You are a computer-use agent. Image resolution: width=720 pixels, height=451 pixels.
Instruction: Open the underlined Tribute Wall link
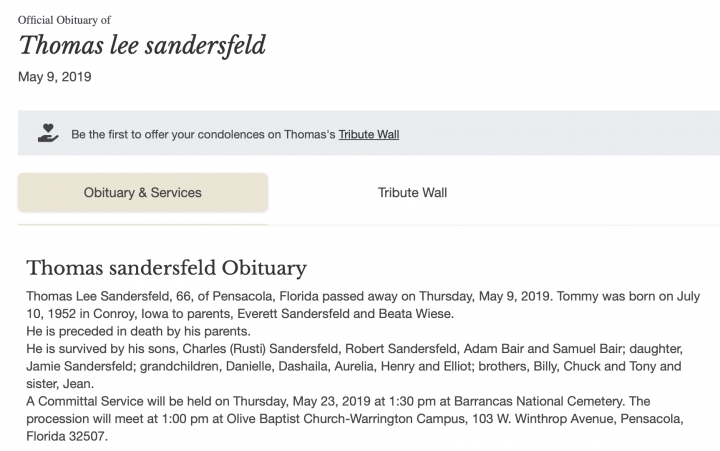tap(368, 134)
